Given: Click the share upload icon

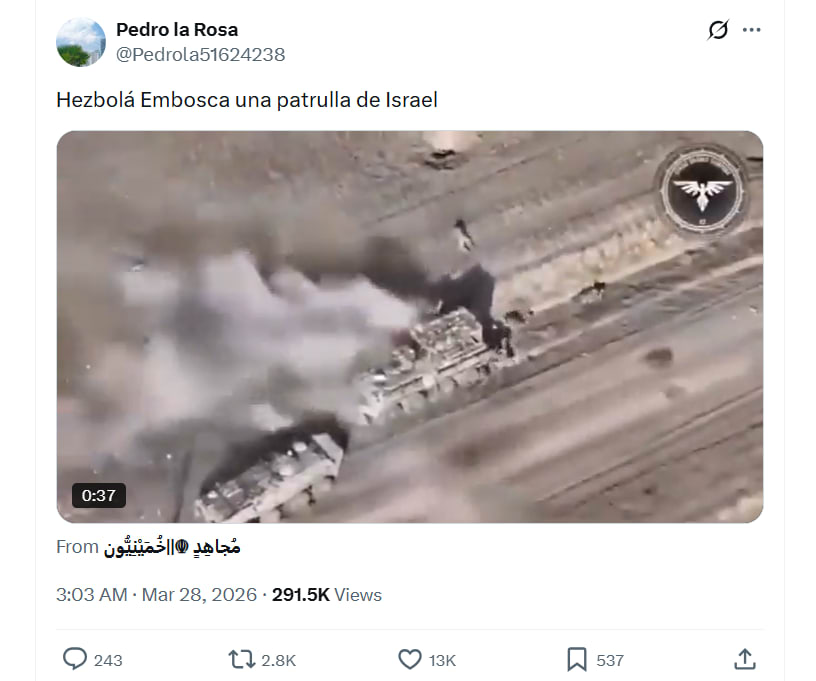Looking at the screenshot, I should pos(745,659).
